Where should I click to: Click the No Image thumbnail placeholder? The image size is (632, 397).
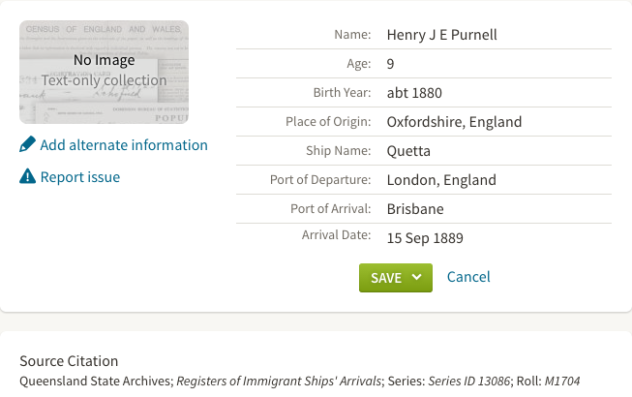tap(104, 72)
